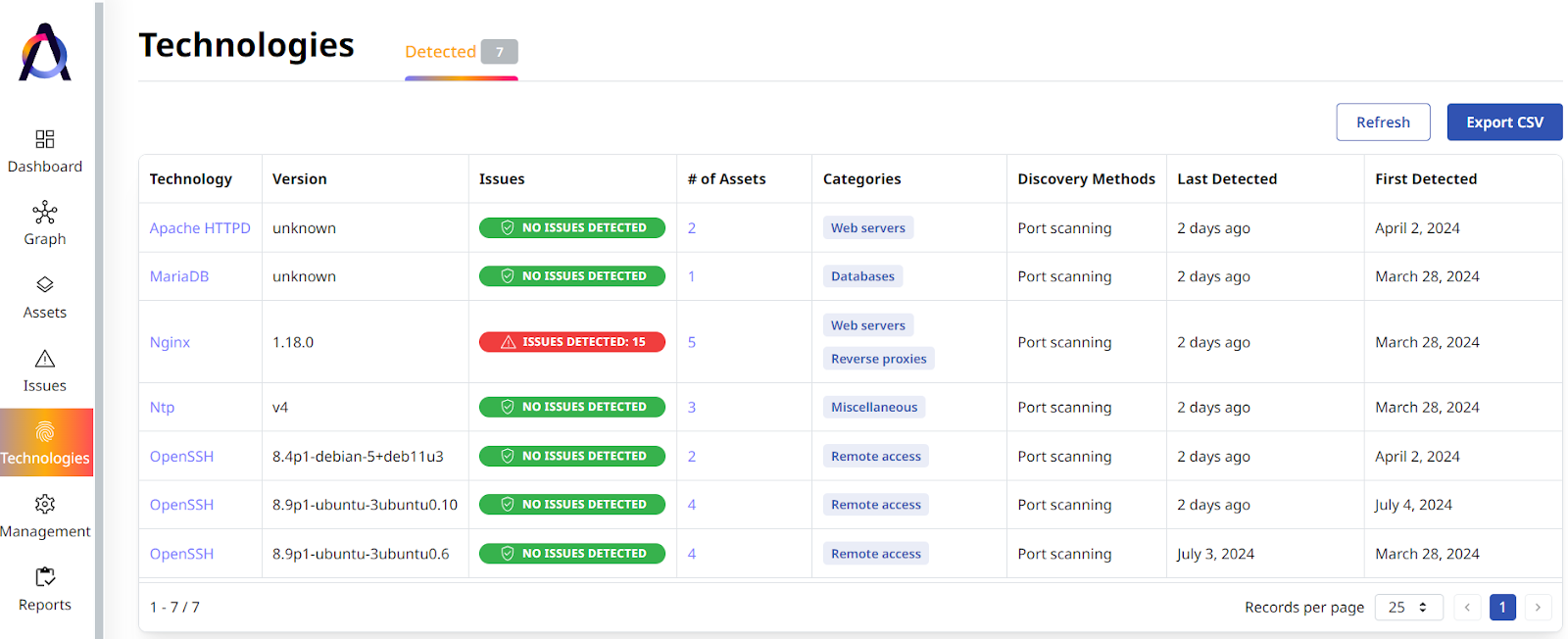Export the table as CSV
This screenshot has height=639, width=1568.
click(1504, 123)
